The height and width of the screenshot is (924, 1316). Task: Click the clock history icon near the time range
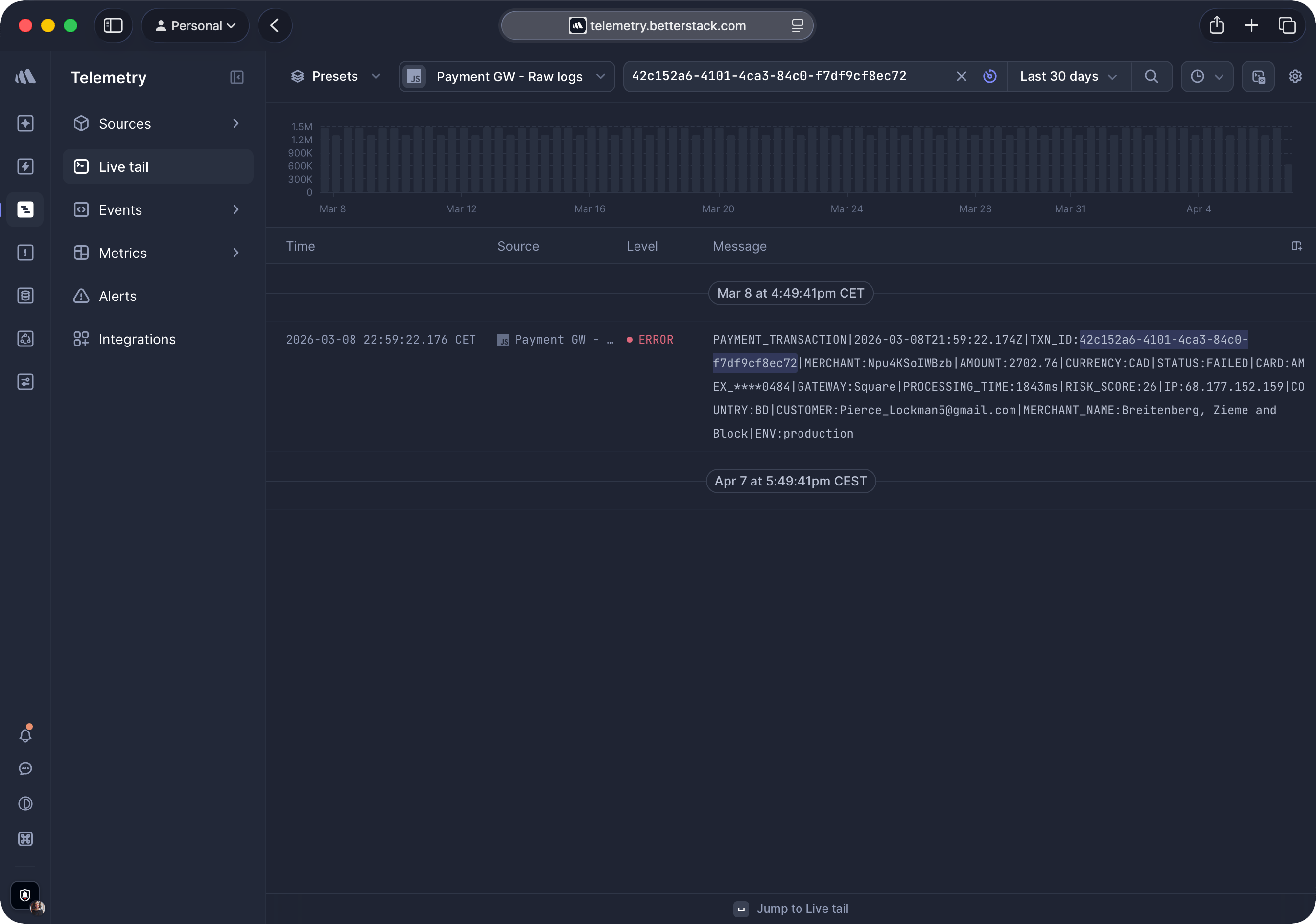1198,76
